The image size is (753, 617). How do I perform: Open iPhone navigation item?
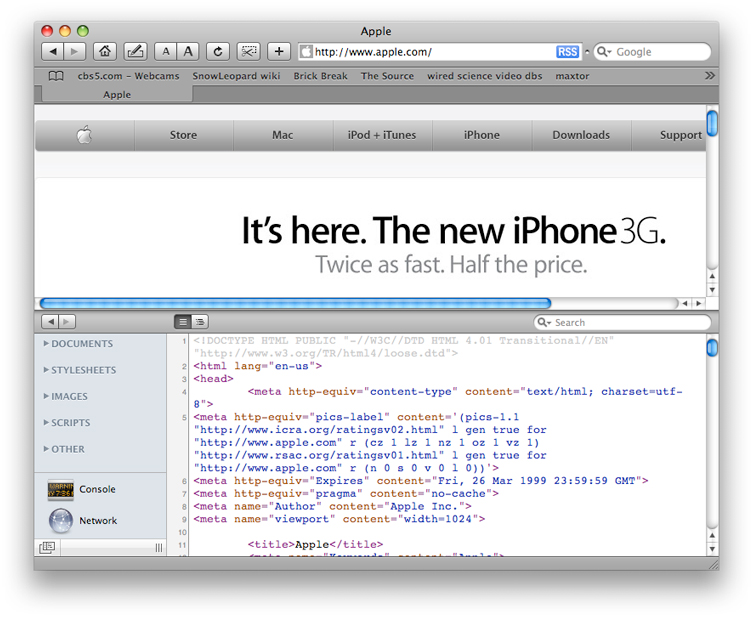(x=482, y=135)
